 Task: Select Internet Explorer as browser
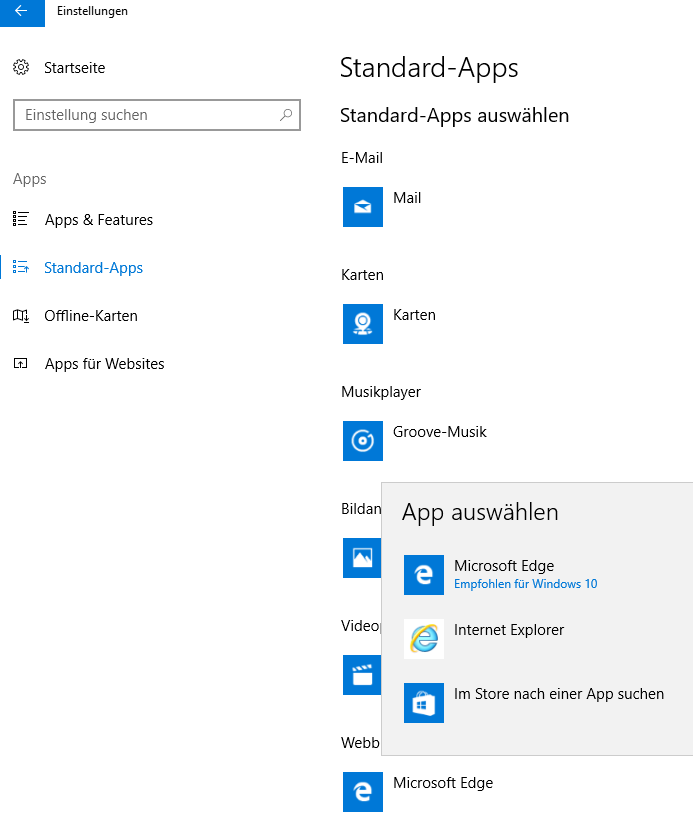click(509, 630)
